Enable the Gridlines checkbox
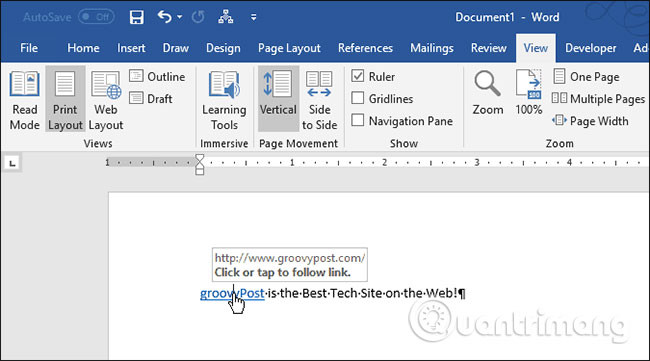The height and width of the screenshot is (361, 650). pos(358,99)
